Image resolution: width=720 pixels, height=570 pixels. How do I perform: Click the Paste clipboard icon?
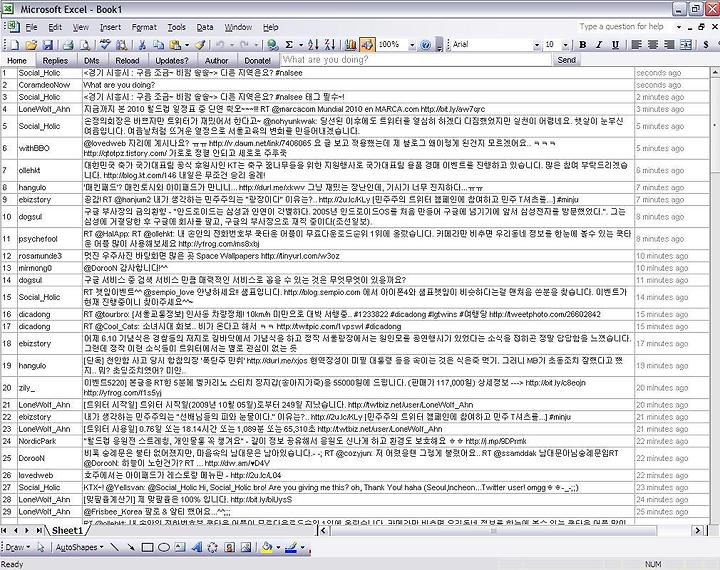coord(175,45)
